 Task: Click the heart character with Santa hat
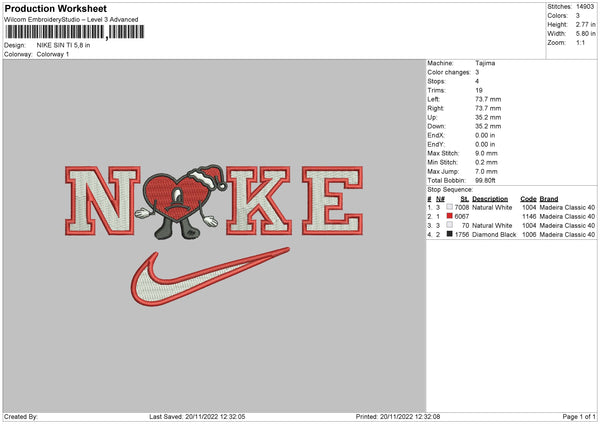point(181,203)
